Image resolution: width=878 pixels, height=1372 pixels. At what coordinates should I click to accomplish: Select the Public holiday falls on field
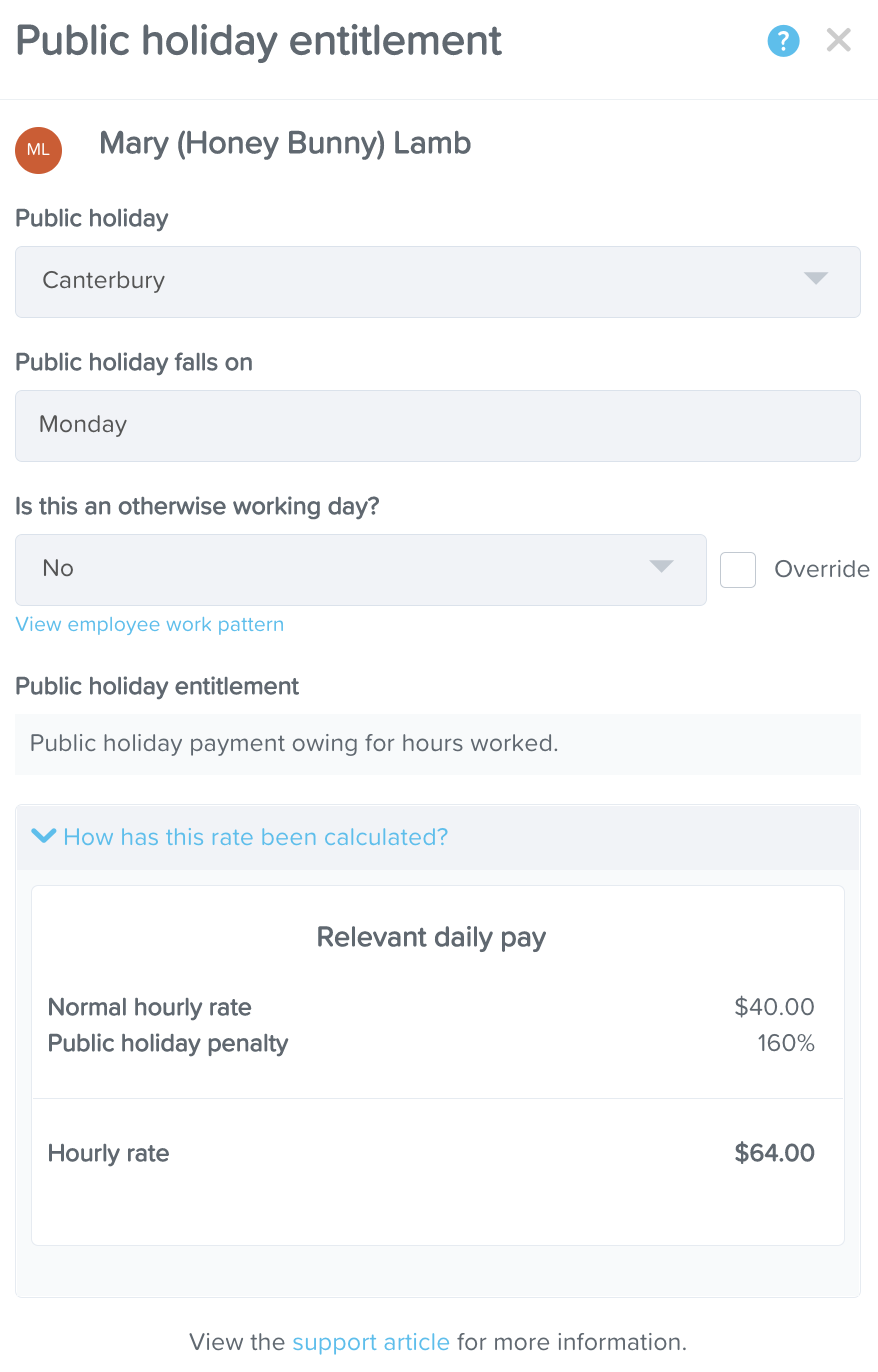[x=437, y=425]
